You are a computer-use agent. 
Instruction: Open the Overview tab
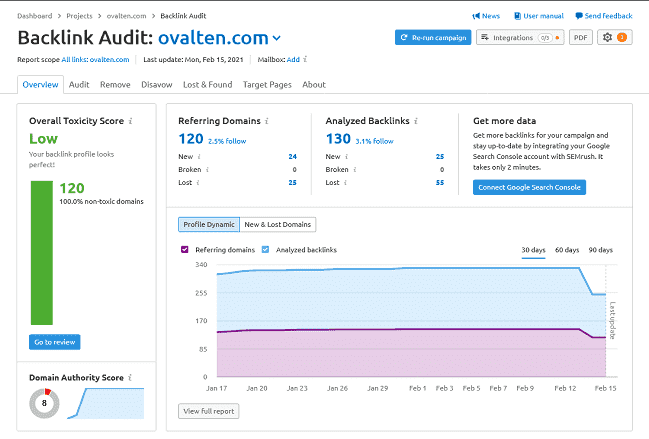pos(40,84)
